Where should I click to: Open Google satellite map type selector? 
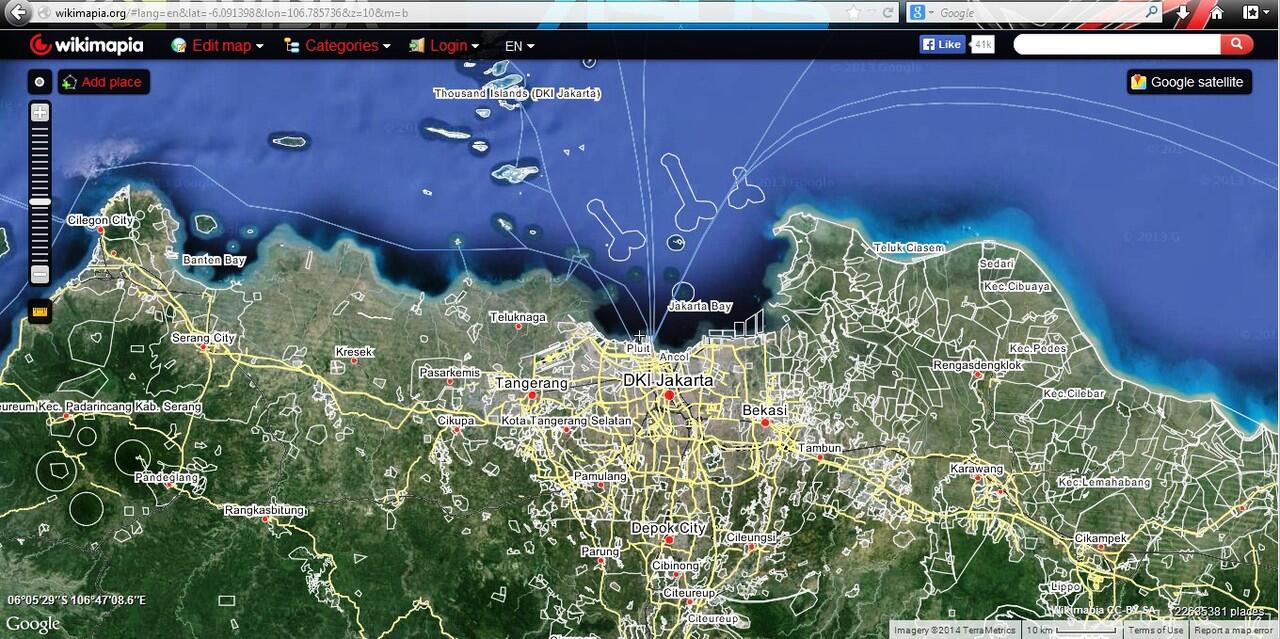click(1189, 82)
